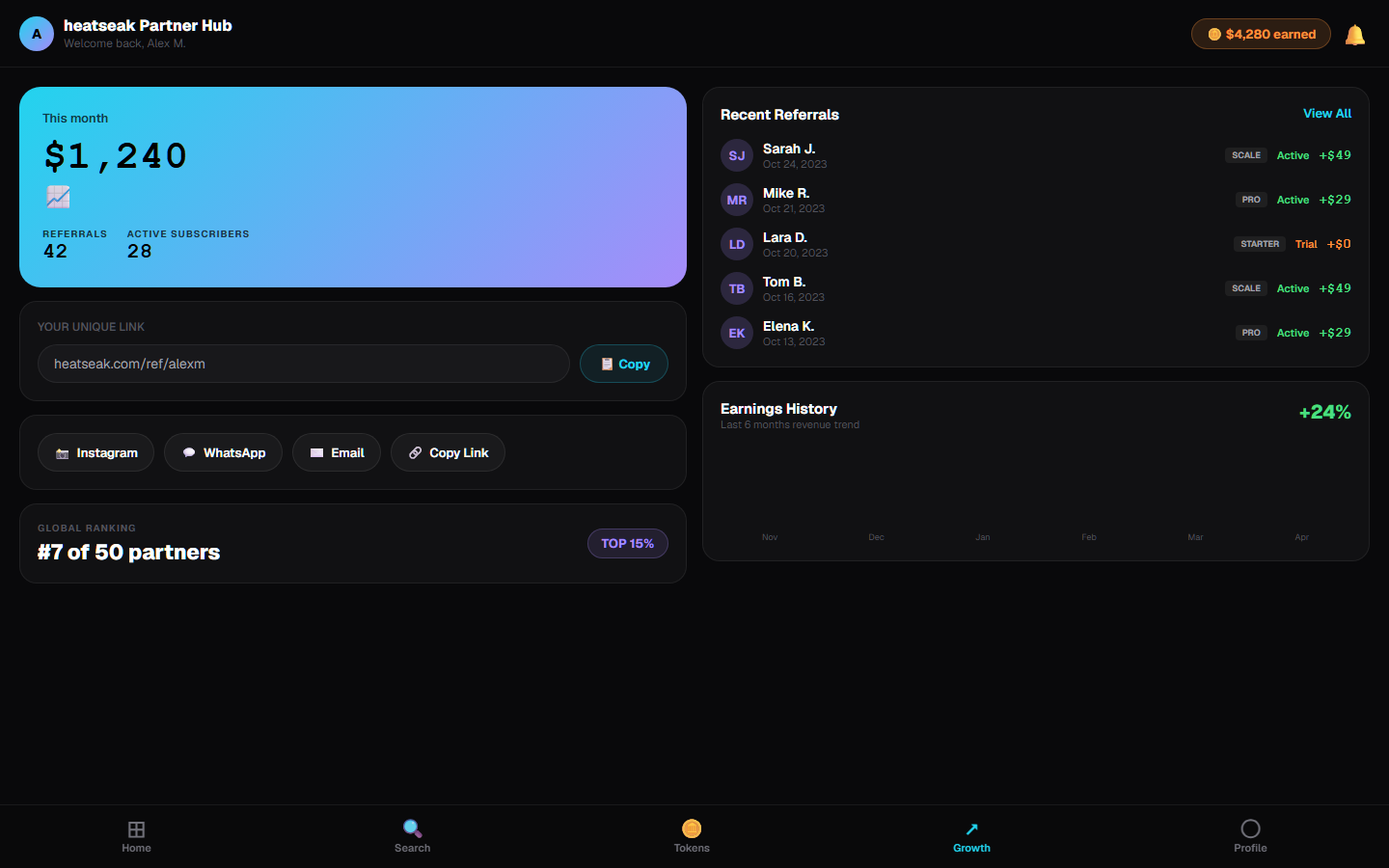View all recent referrals
Viewport: 1389px width, 868px height.
(x=1327, y=114)
